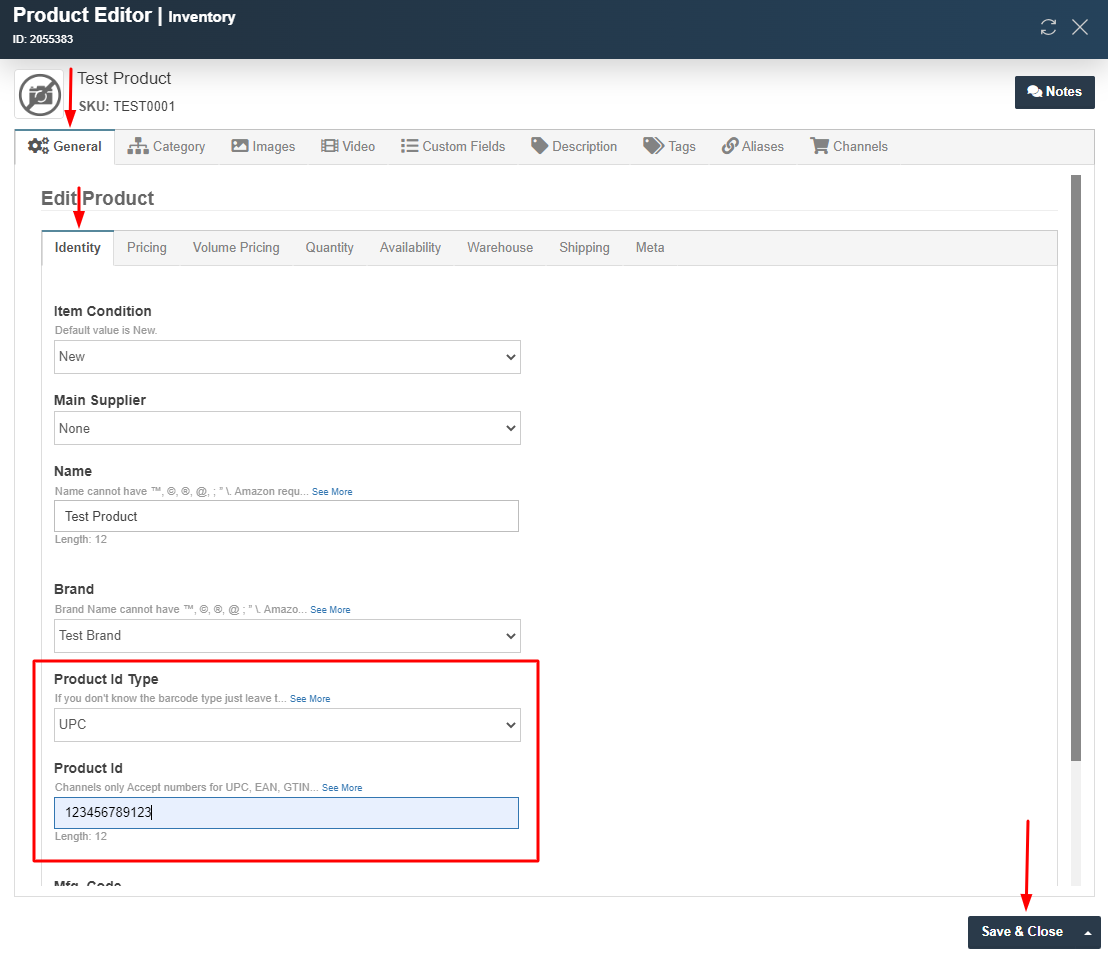Open the Aliases tab
Viewport: 1108px width, 955px height.
point(753,146)
